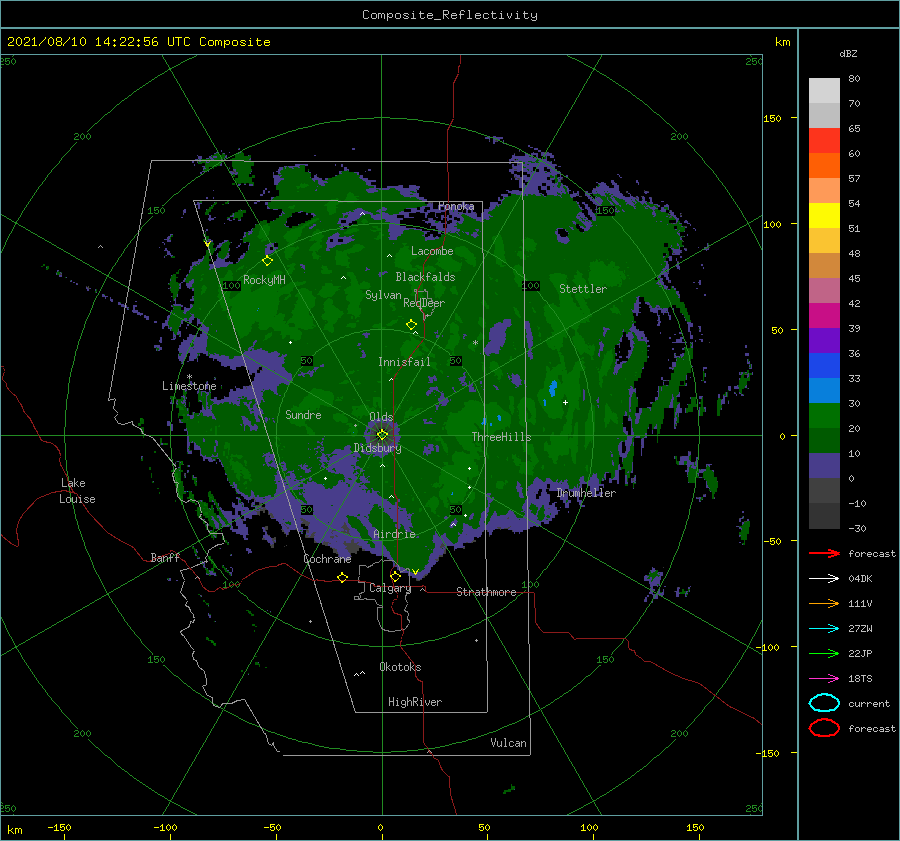The width and height of the screenshot is (900, 841).
Task: Click the Drumheller label
Action: pyautogui.click(x=586, y=493)
